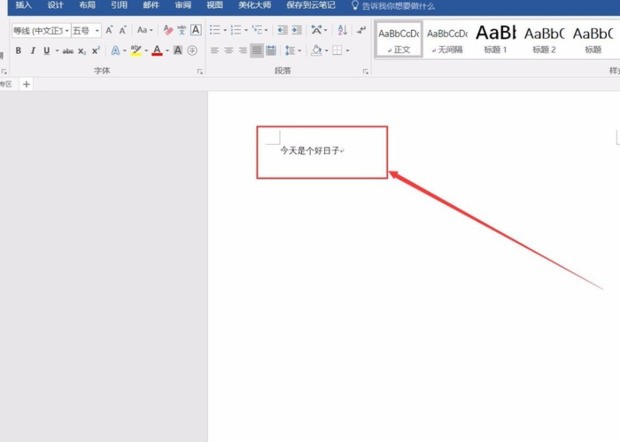Show paragraph marks icon
The width and height of the screenshot is (620, 442).
(361, 30)
